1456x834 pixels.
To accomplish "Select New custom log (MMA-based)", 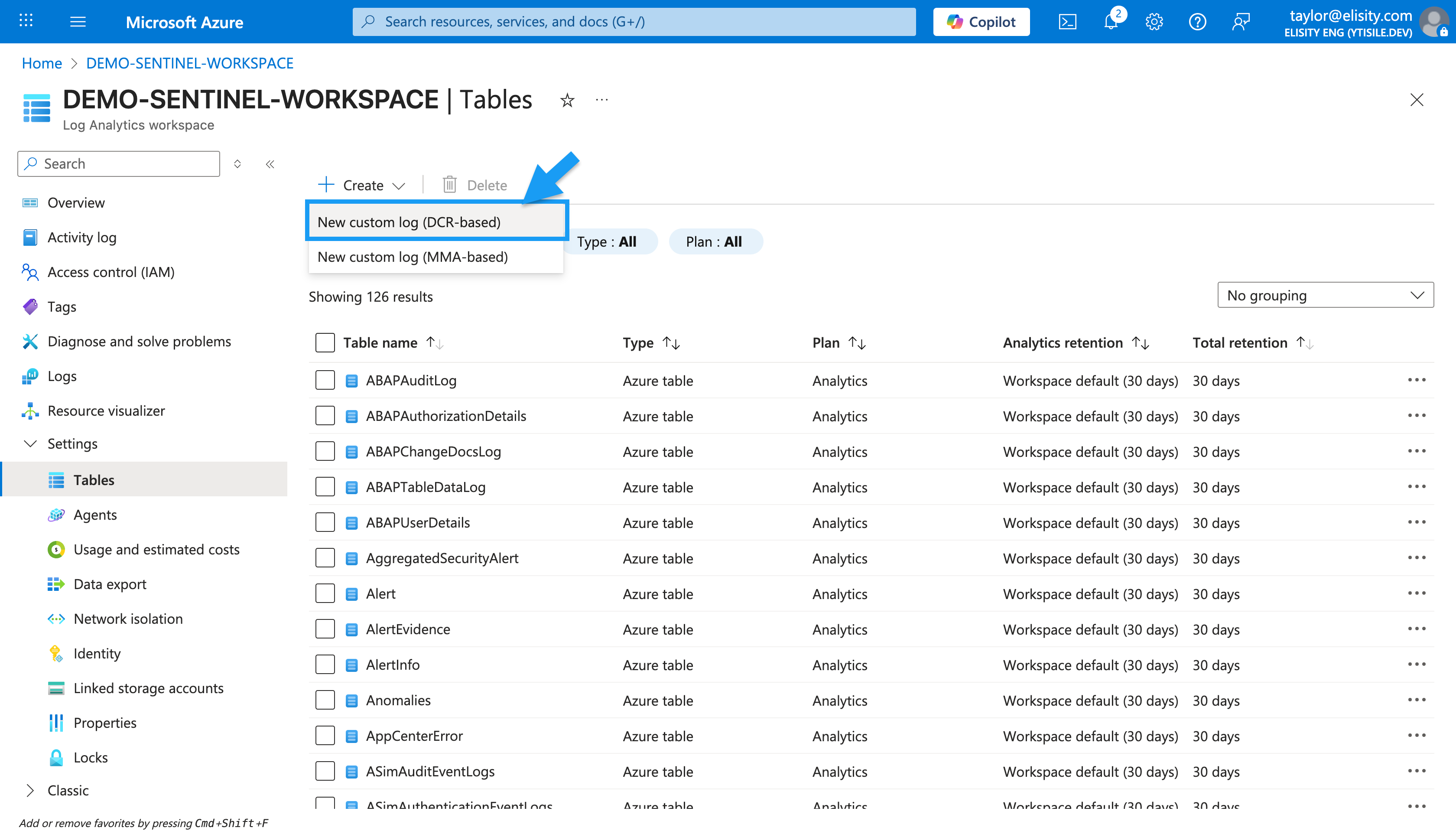I will click(x=436, y=257).
